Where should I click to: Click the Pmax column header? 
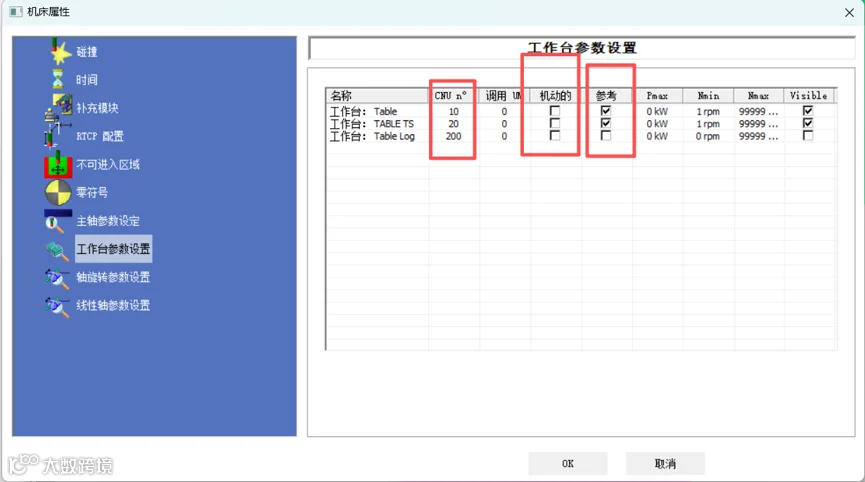tap(657, 95)
